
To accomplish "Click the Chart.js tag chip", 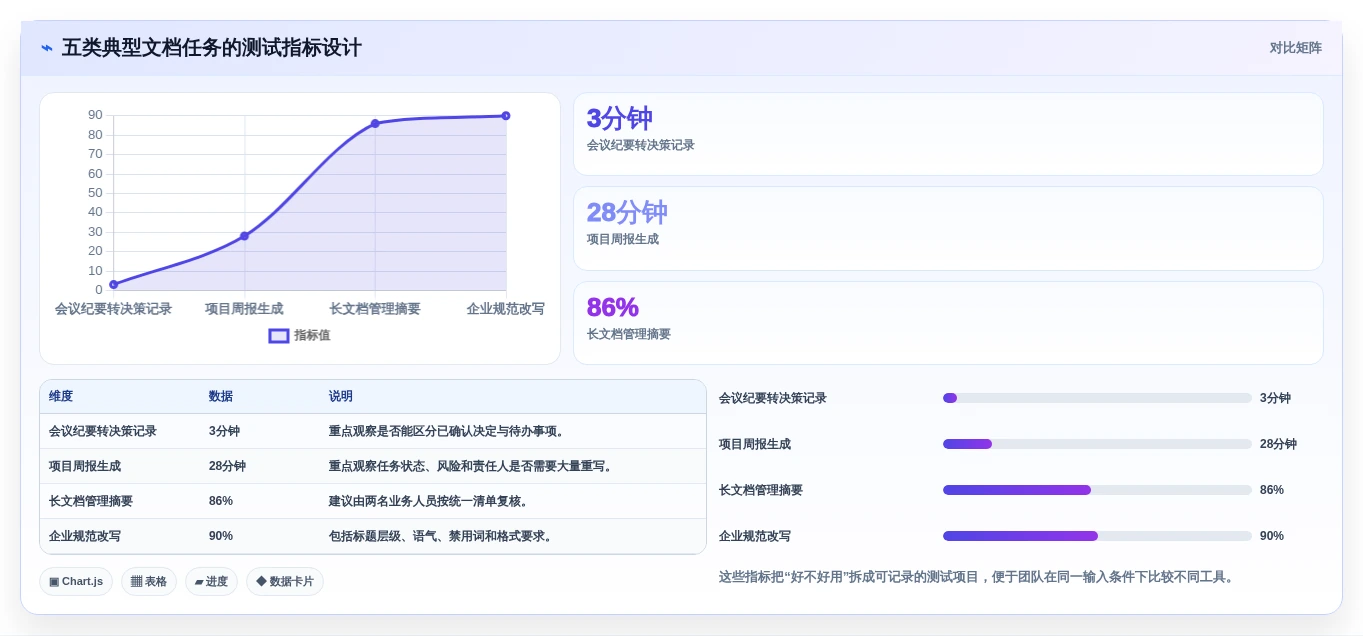I will click(76, 582).
